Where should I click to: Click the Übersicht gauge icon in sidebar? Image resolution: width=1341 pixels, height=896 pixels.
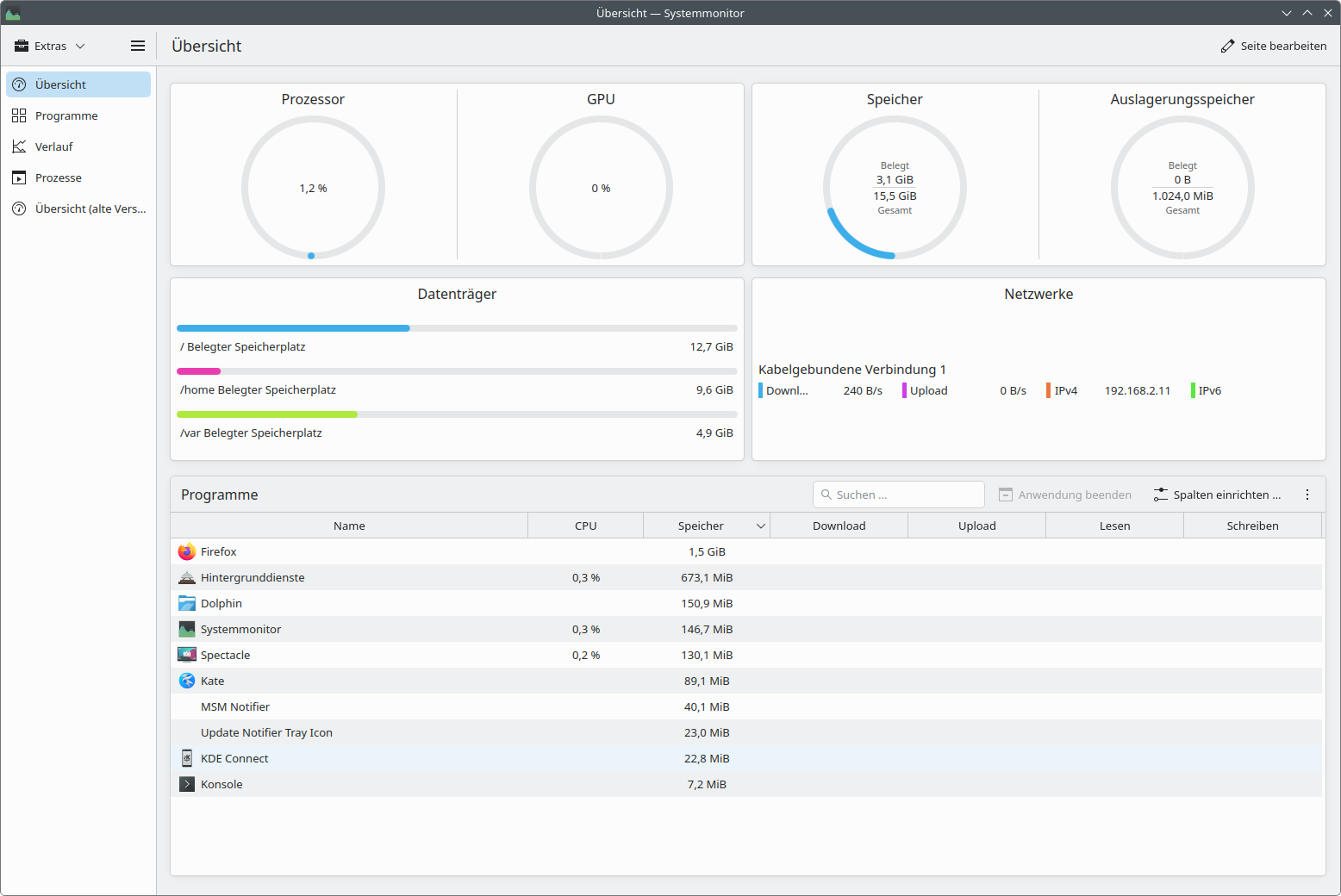pos(19,84)
